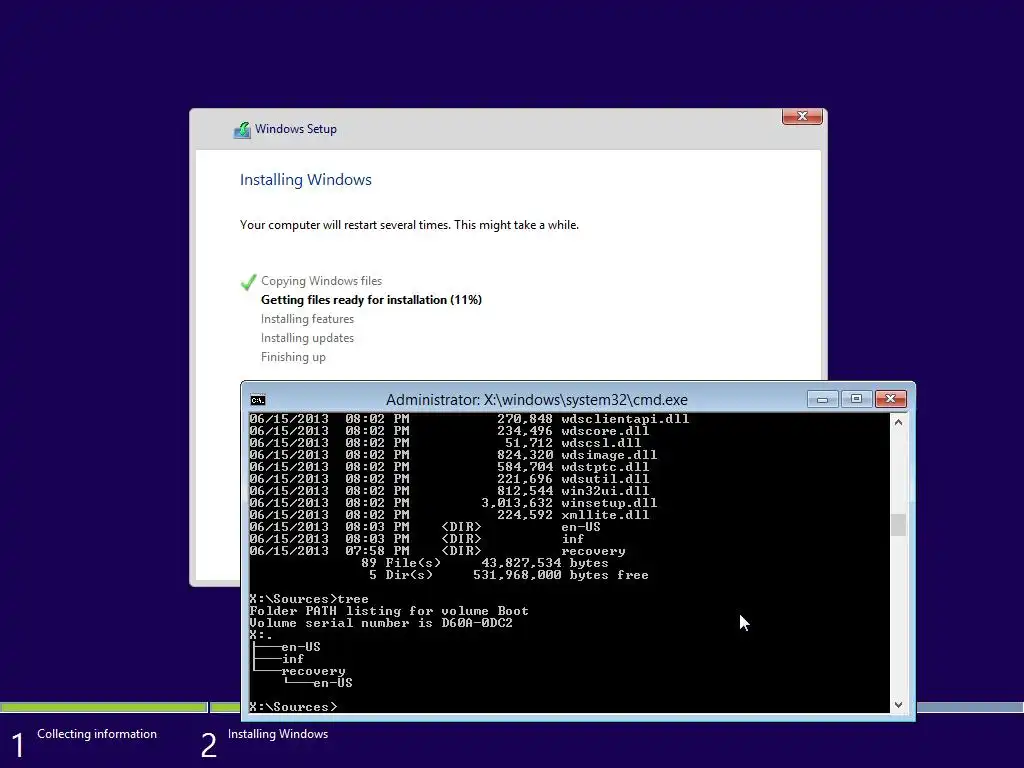The image size is (1024, 768).
Task: Click the green checkmark beside Copying Windows files
Action: (x=248, y=282)
